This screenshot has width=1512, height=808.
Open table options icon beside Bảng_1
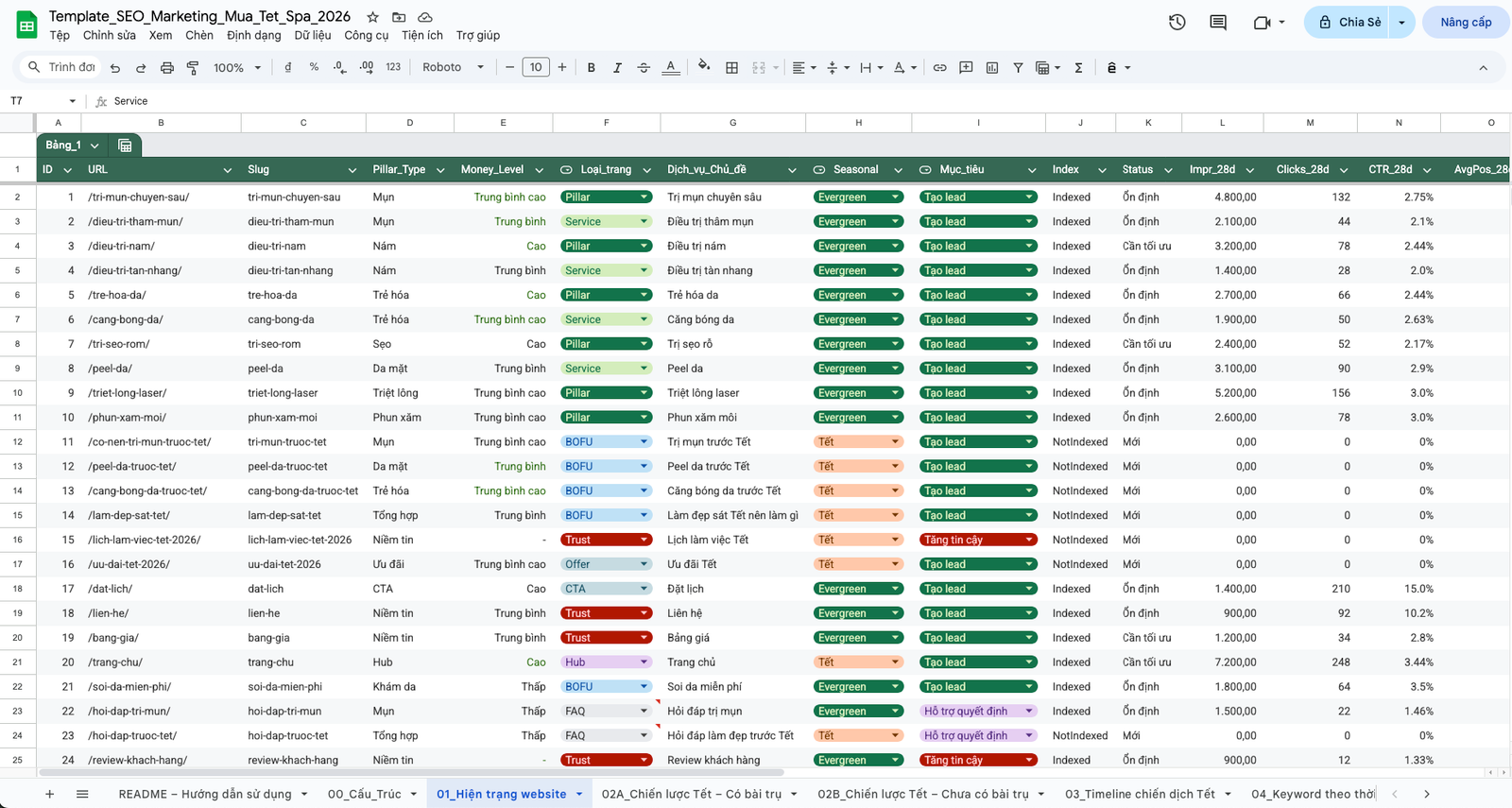[x=125, y=145]
